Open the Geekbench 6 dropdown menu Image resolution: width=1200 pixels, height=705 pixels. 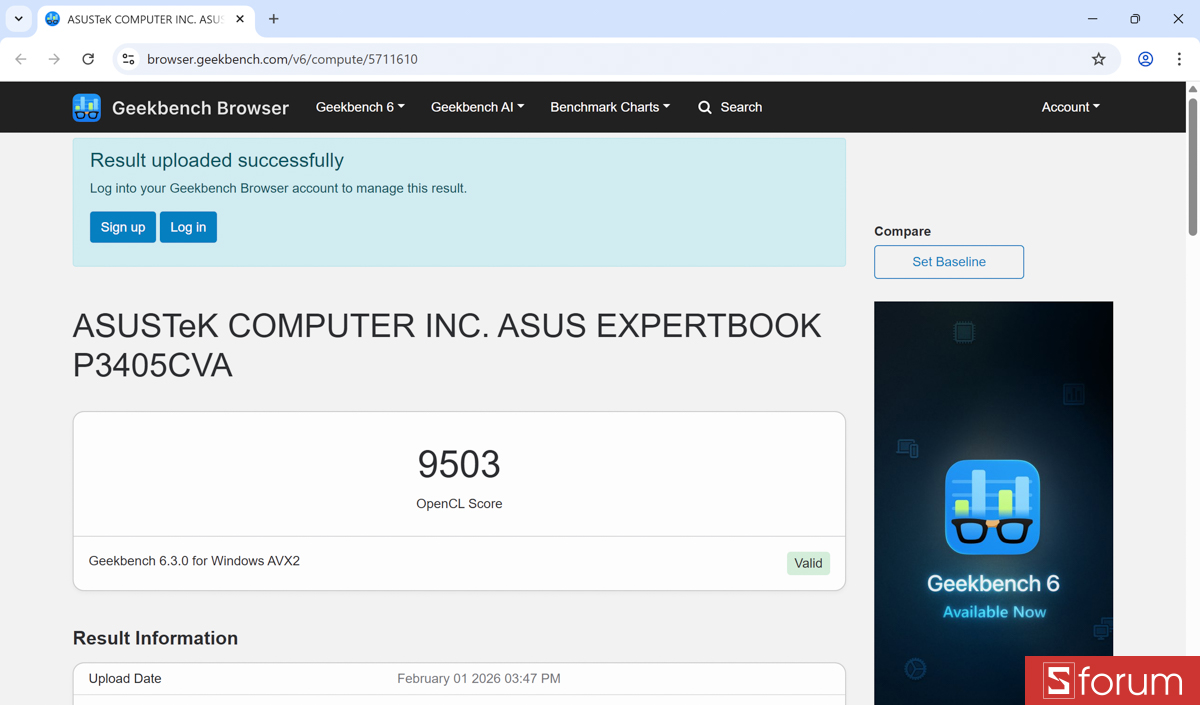point(359,107)
